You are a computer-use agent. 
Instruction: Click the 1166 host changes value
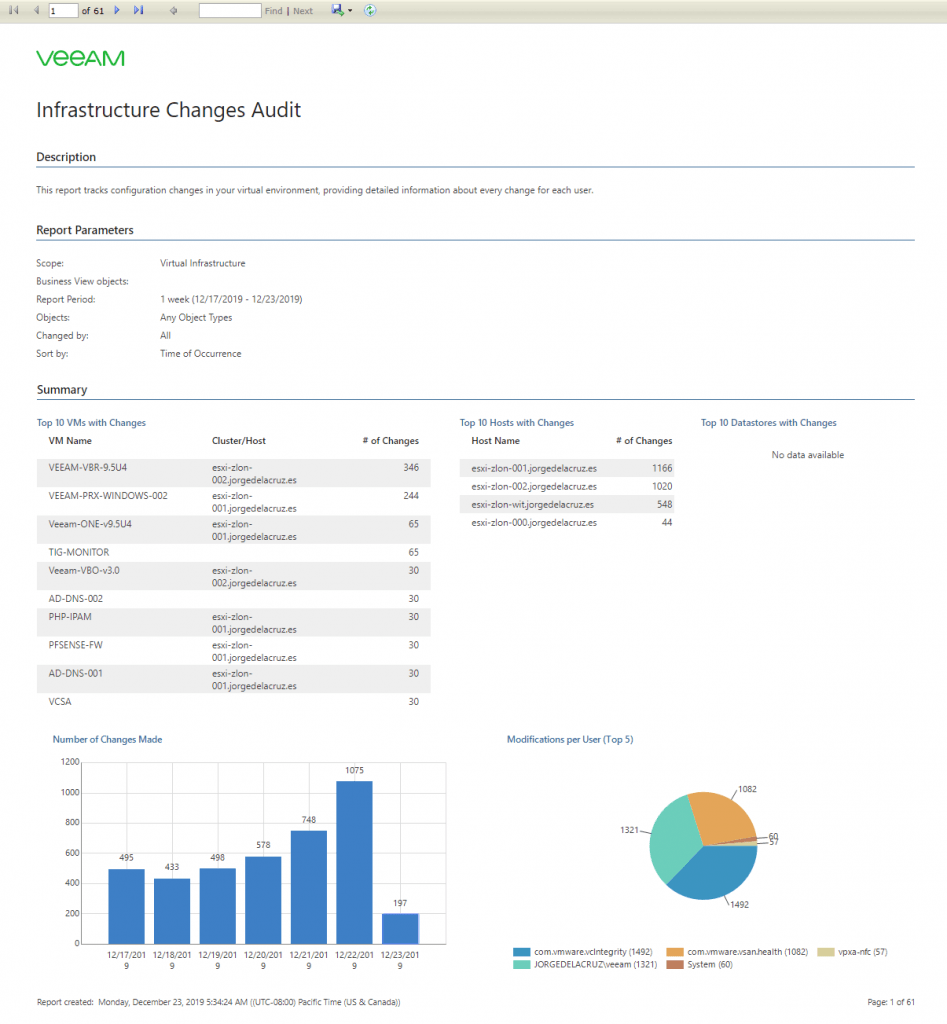[x=662, y=468]
